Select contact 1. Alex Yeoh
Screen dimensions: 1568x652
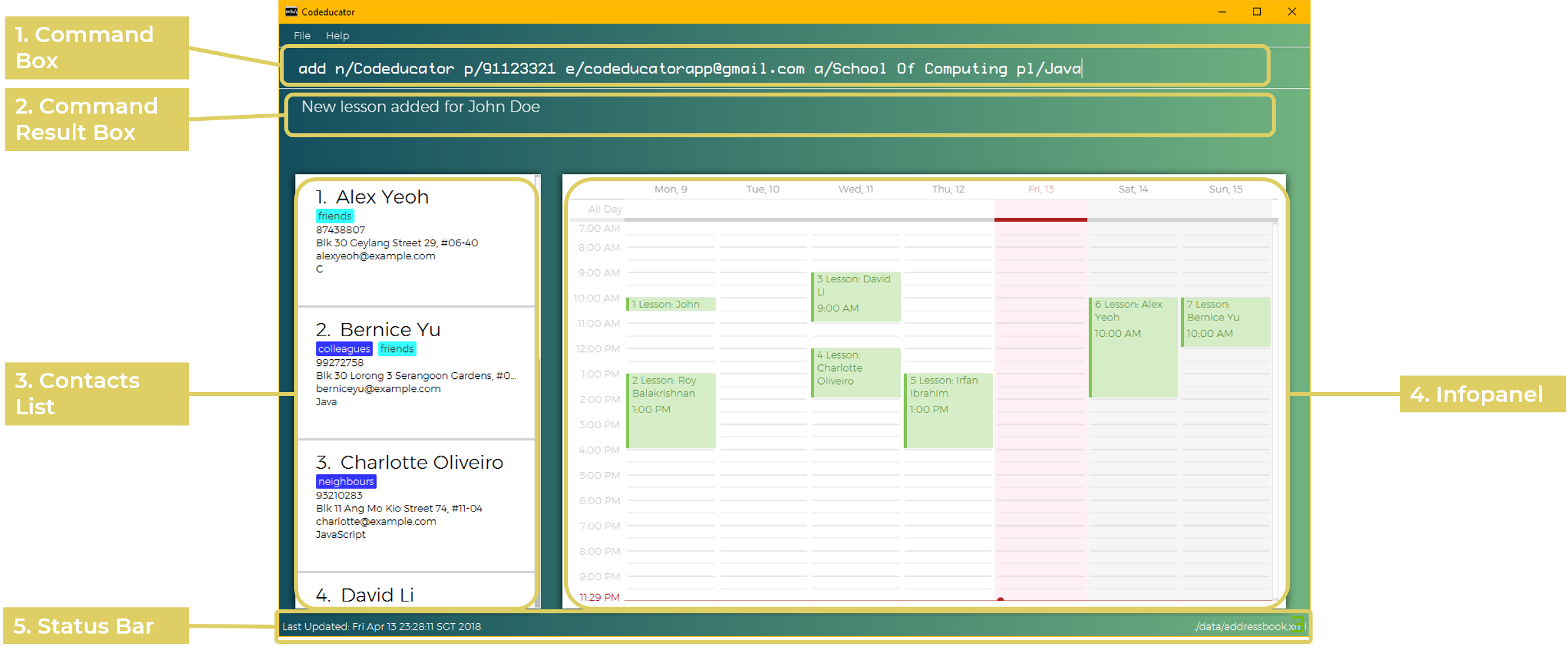pos(416,240)
